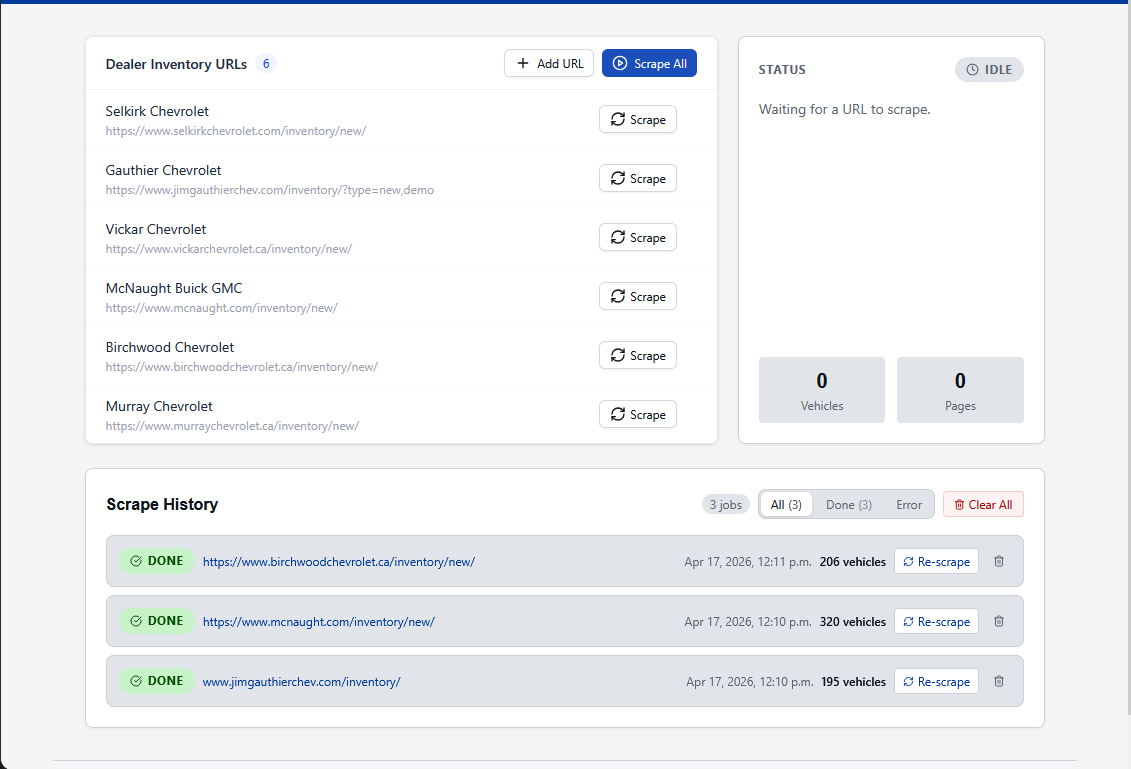Click Scrape beside Murray Chevrolet
Image resolution: width=1131 pixels, height=769 pixels.
638,415
